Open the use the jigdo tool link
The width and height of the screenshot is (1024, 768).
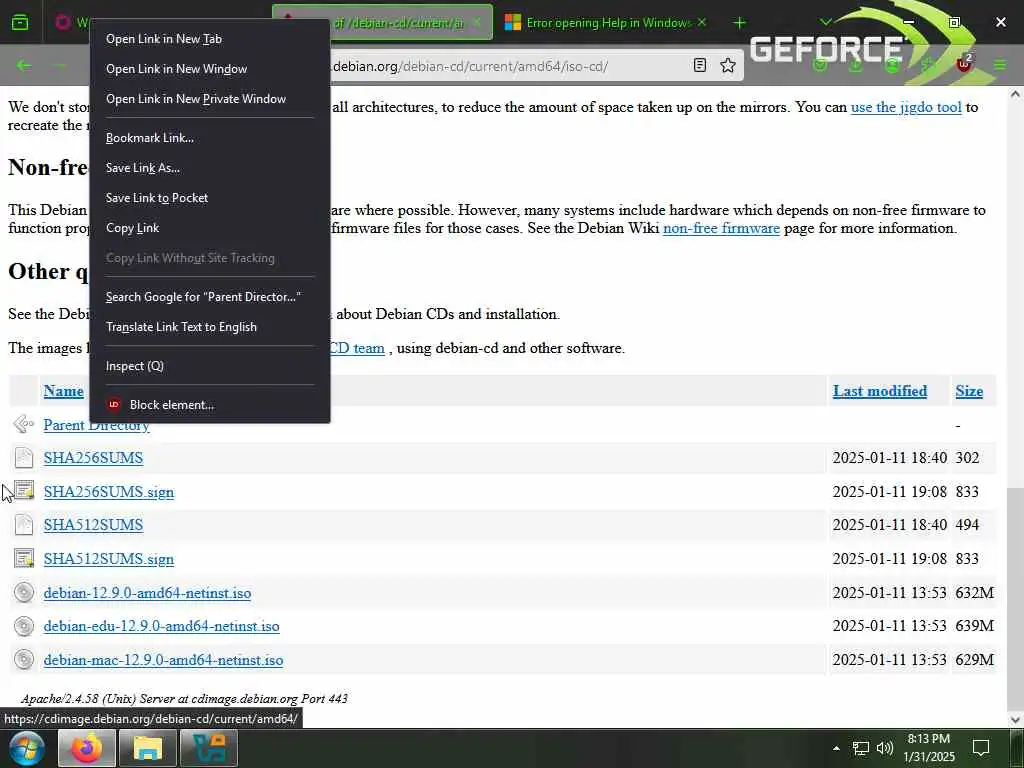906,107
